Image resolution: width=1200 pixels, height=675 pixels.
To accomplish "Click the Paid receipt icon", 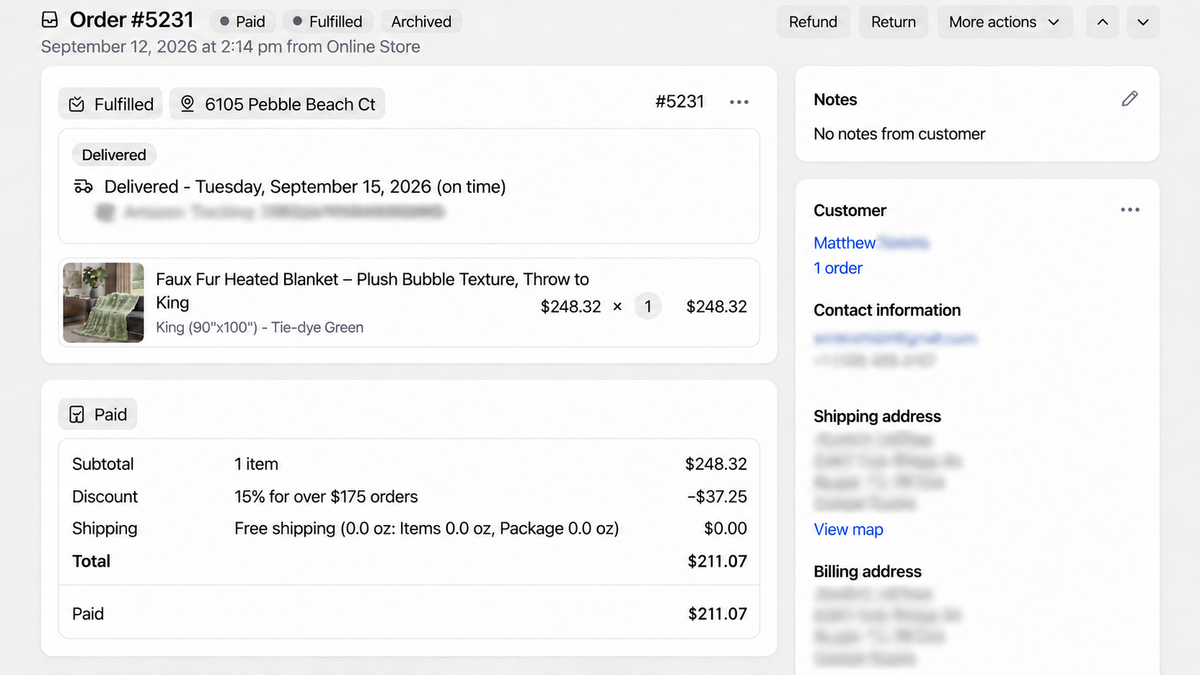I will [x=77, y=415].
